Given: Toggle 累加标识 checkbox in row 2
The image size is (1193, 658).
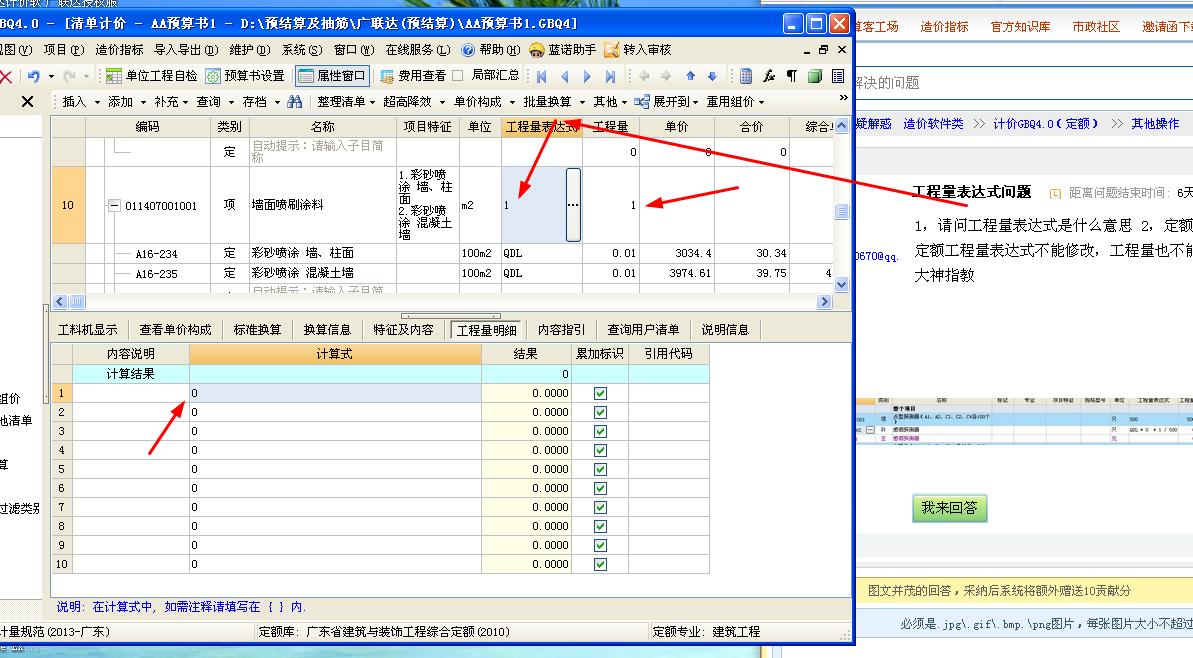Looking at the screenshot, I should click(600, 412).
